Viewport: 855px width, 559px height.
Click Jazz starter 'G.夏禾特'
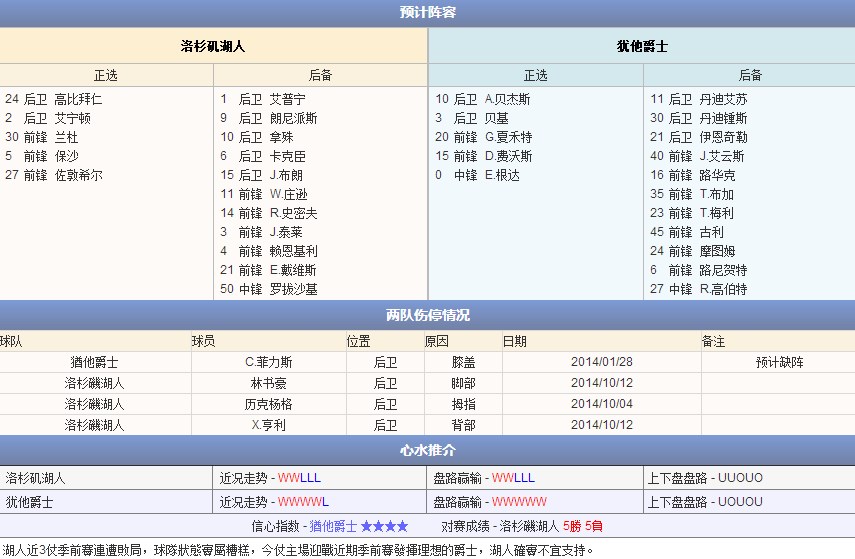pyautogui.click(x=509, y=137)
